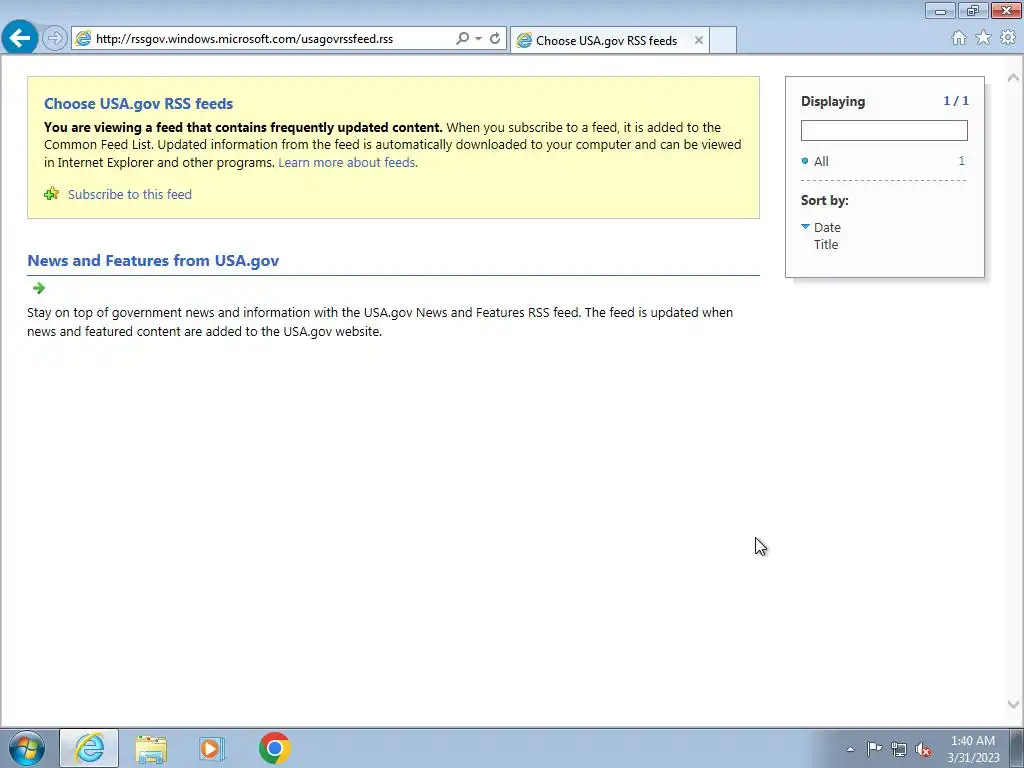Viewport: 1024px width, 768px height.
Task: Open News and Features from USA.gov article
Action: coord(153,261)
